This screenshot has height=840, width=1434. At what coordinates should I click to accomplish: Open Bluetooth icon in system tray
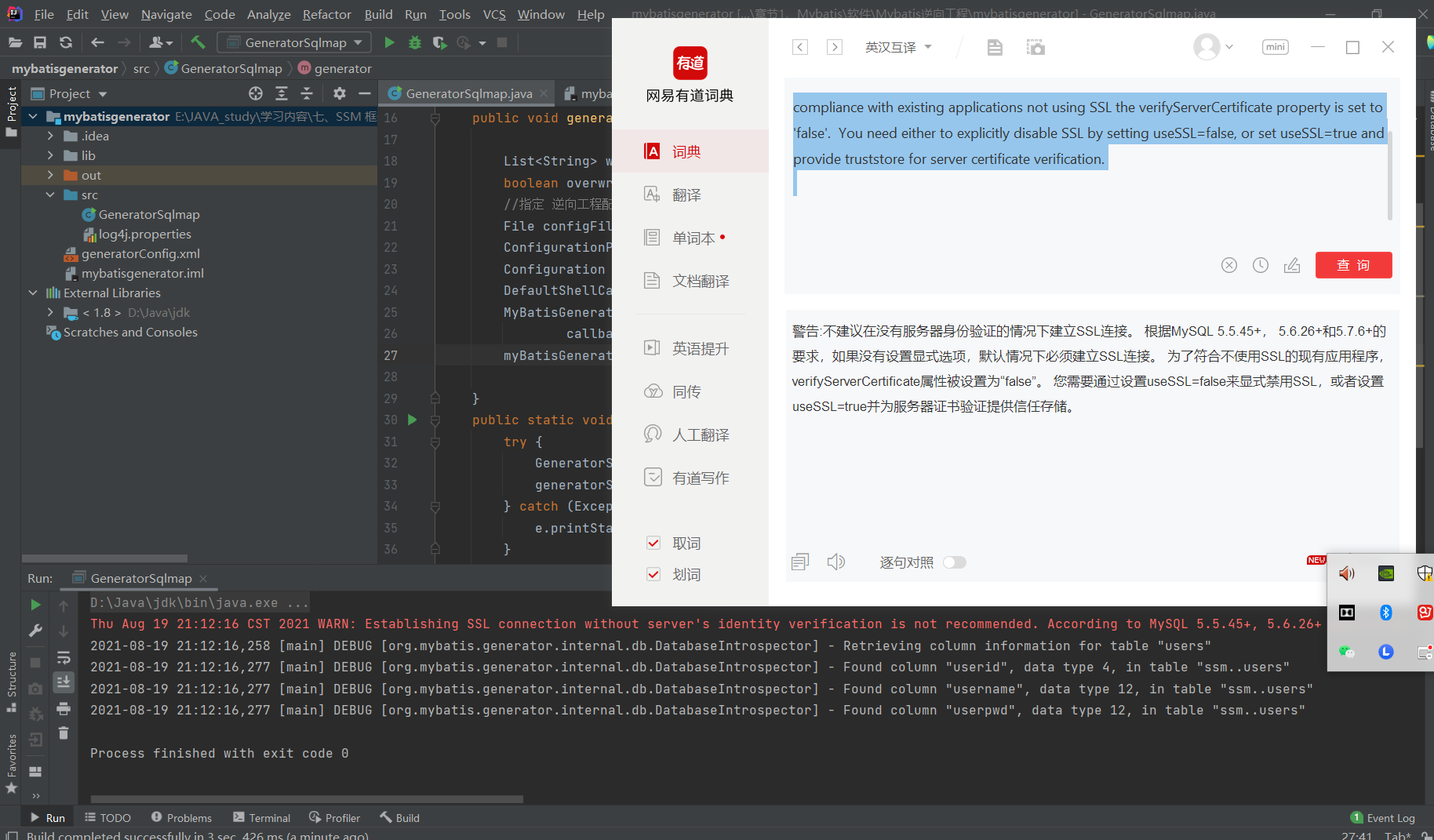1386,613
